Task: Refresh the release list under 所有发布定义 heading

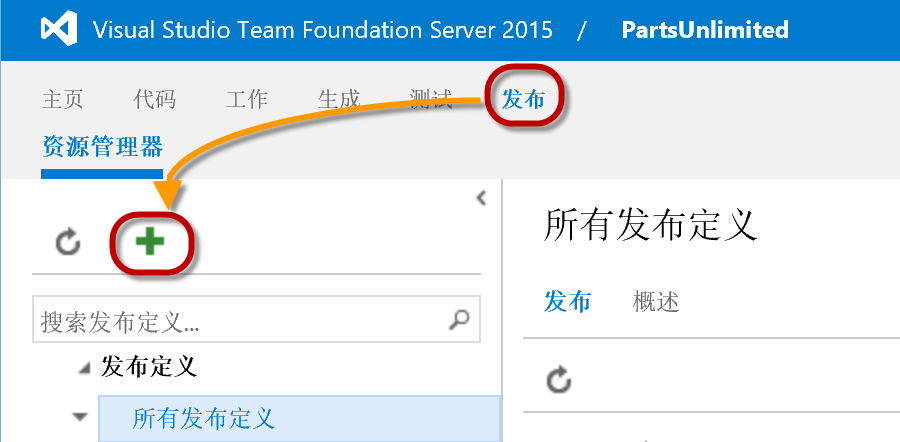Action: coord(558,381)
